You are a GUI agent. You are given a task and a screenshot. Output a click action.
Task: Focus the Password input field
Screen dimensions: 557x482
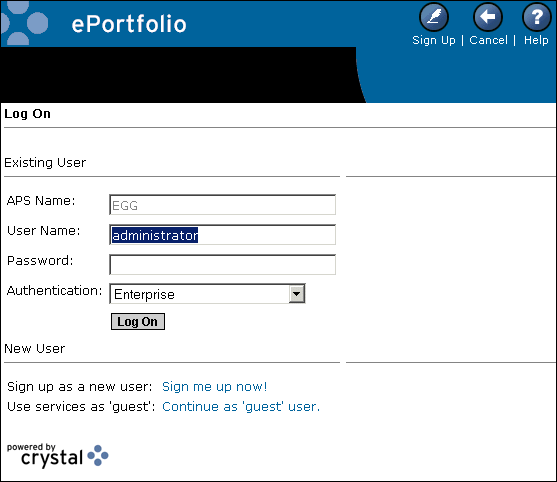pyautogui.click(x=222, y=264)
